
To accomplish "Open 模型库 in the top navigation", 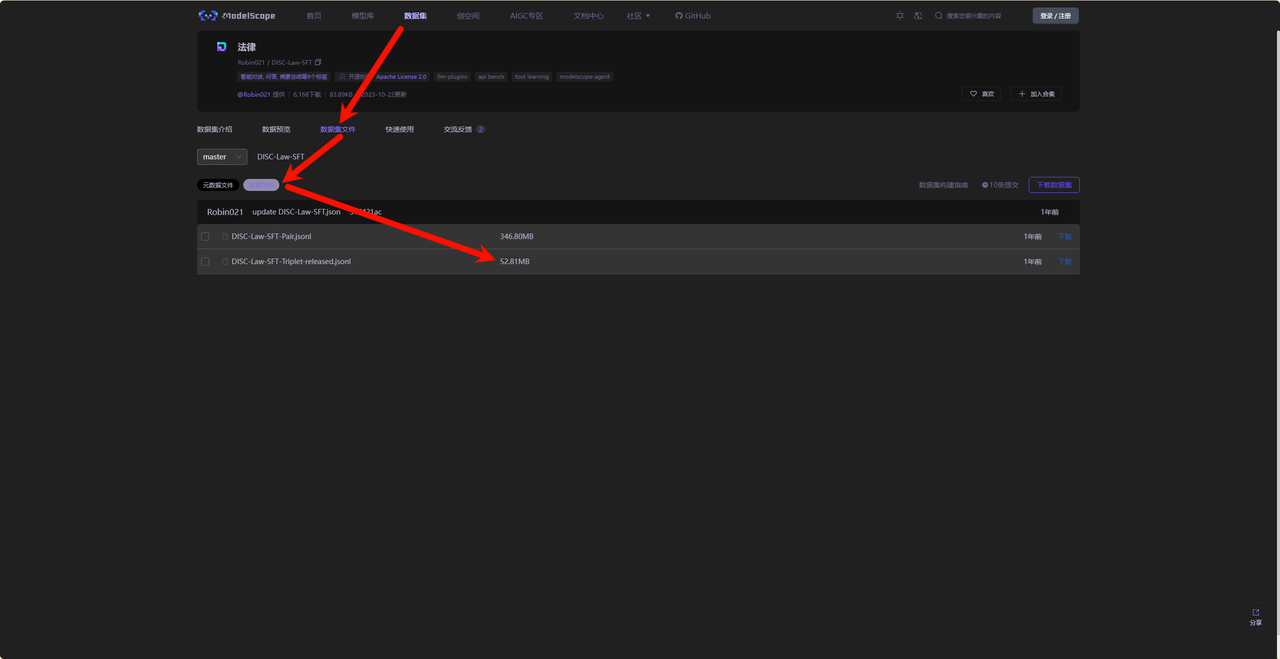I will click(363, 16).
